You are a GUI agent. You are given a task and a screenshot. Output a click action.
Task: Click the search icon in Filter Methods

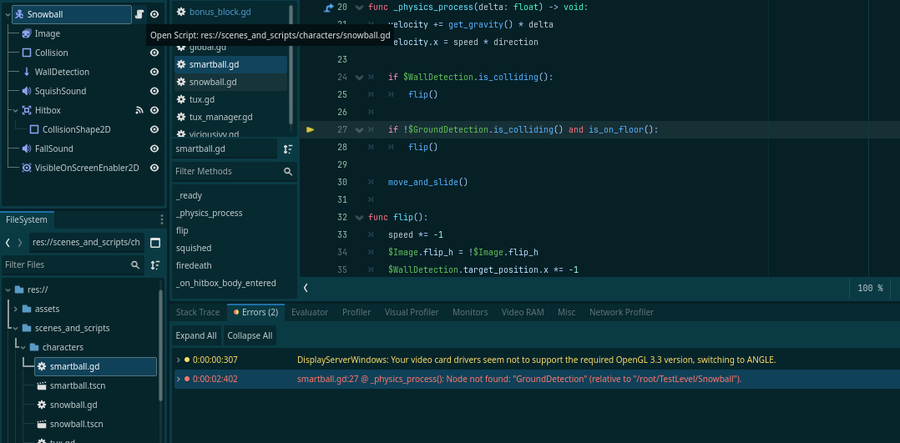[x=288, y=172]
